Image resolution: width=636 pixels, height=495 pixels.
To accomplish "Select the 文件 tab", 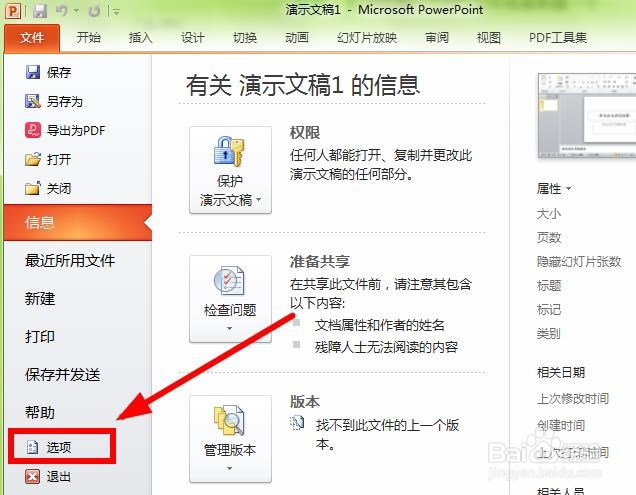I will point(32,38).
